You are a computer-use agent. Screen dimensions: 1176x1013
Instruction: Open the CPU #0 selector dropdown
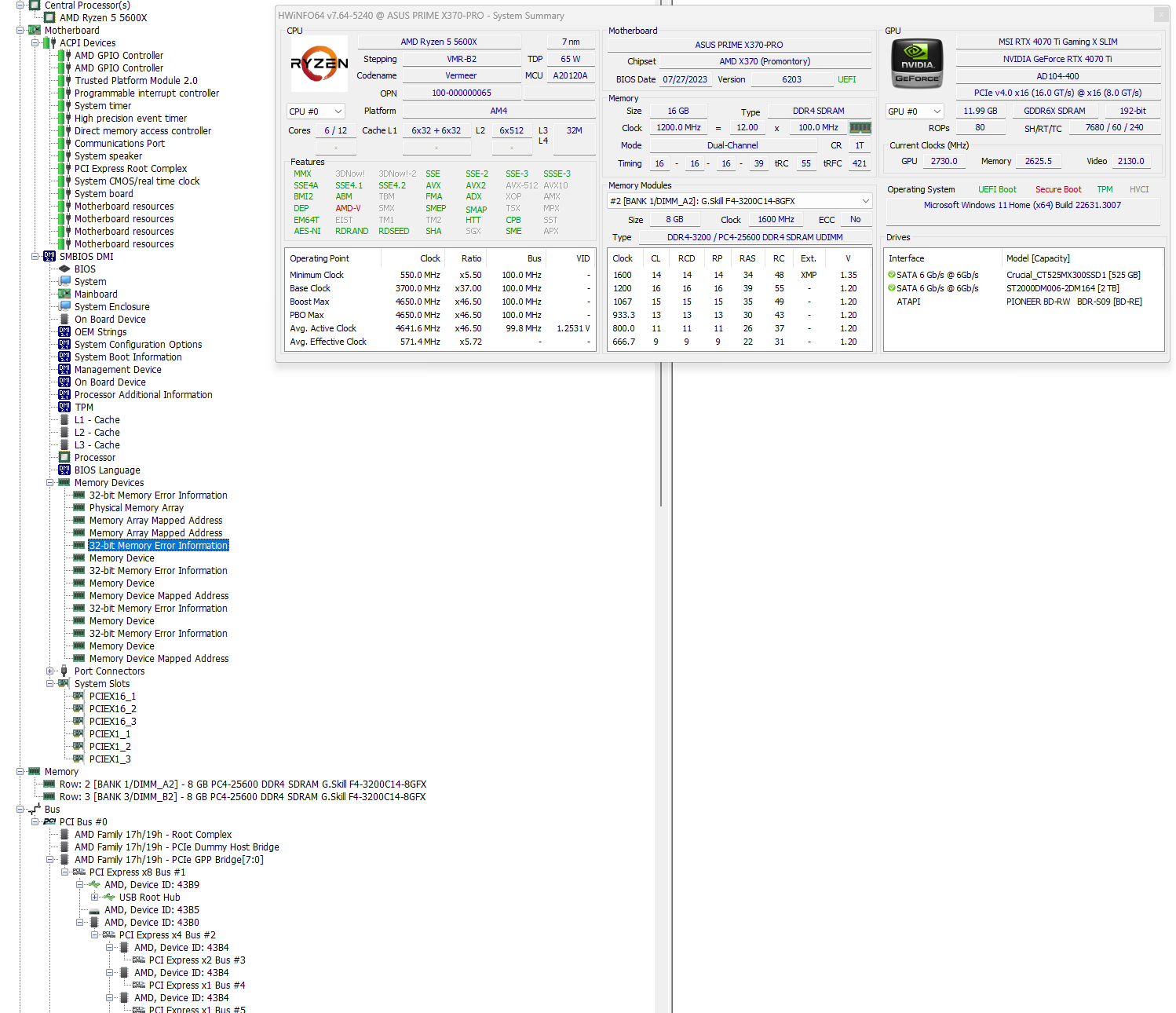pyautogui.click(x=316, y=112)
